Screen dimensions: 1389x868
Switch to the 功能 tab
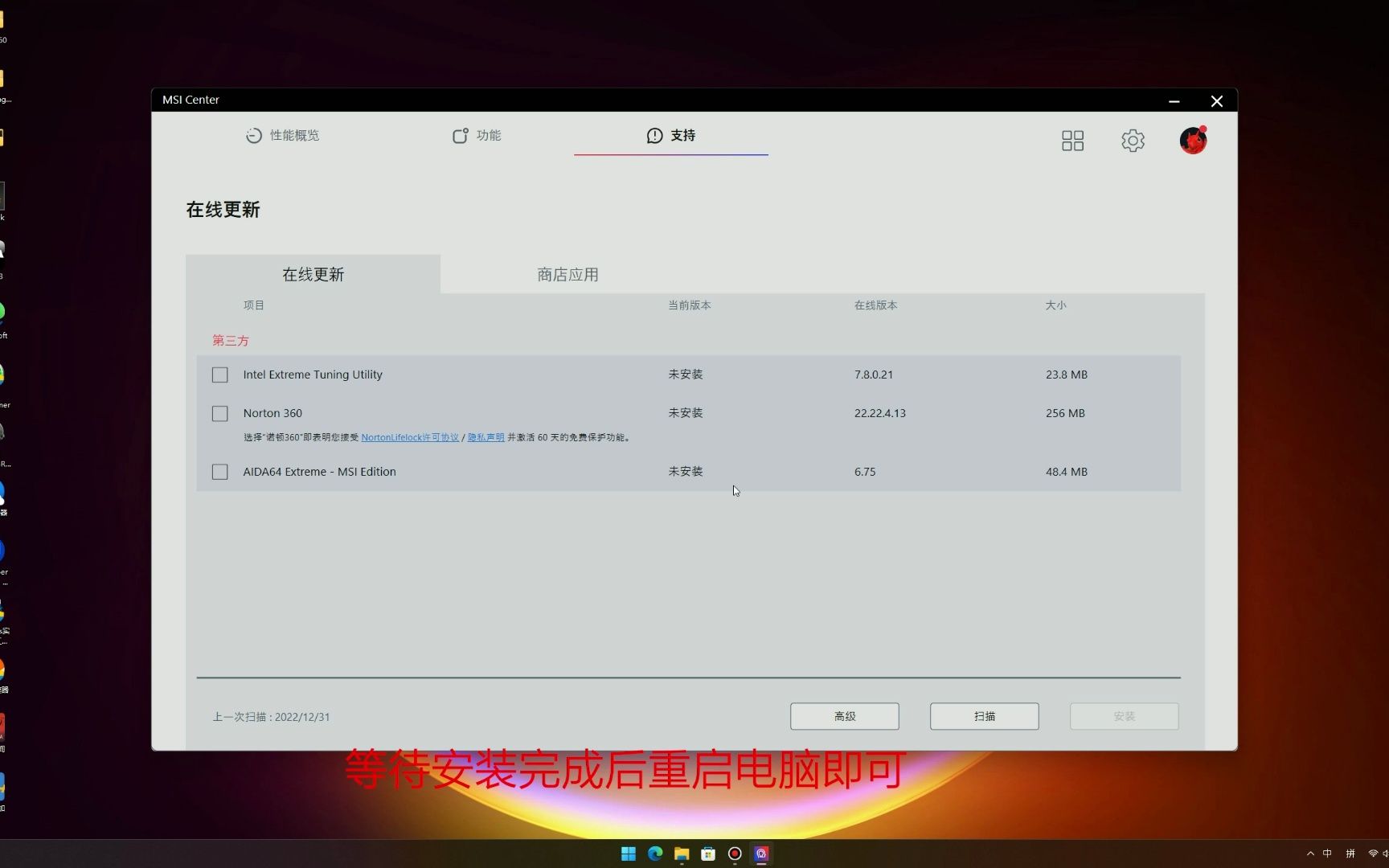pos(477,135)
